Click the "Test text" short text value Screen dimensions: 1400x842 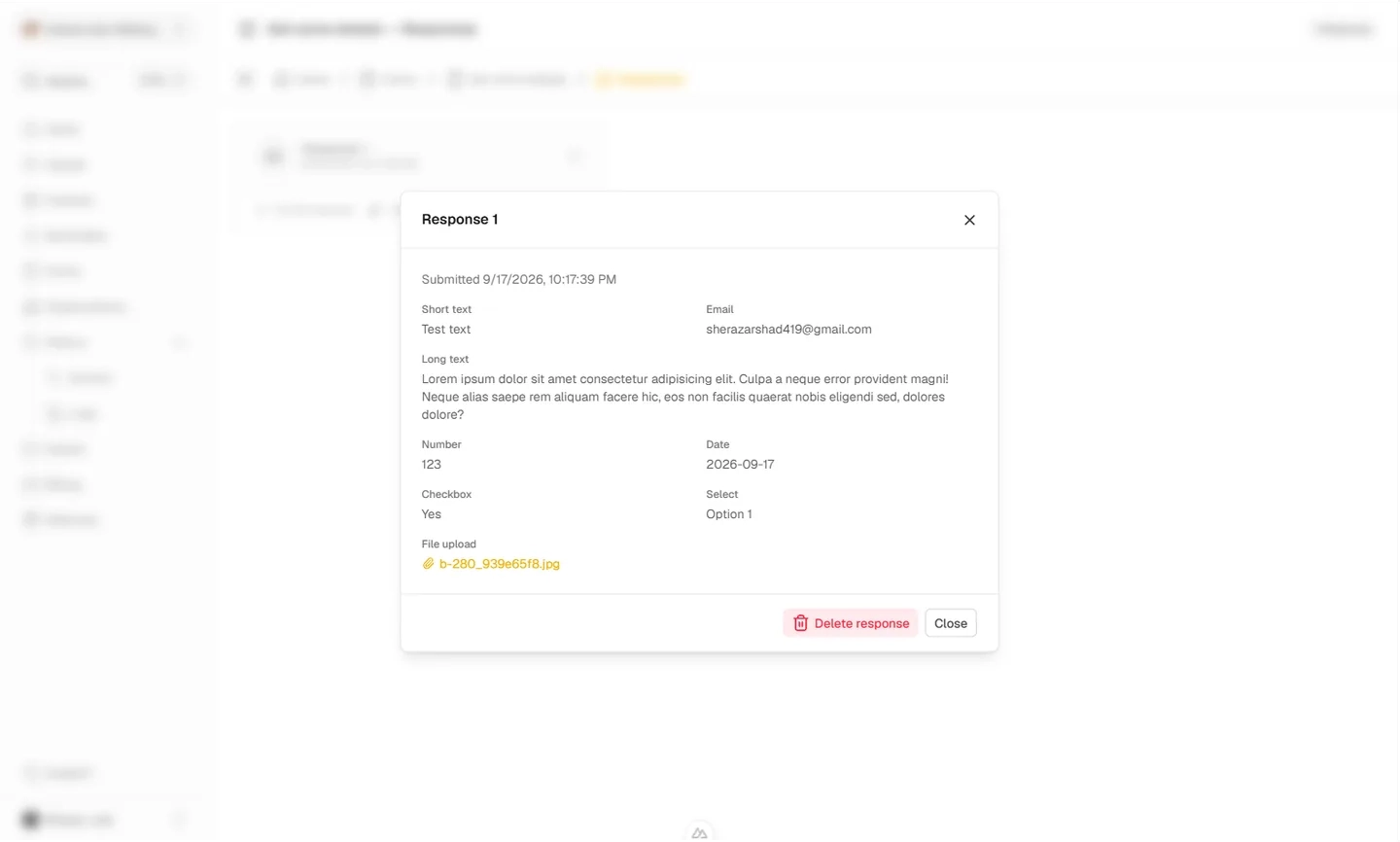coord(446,330)
